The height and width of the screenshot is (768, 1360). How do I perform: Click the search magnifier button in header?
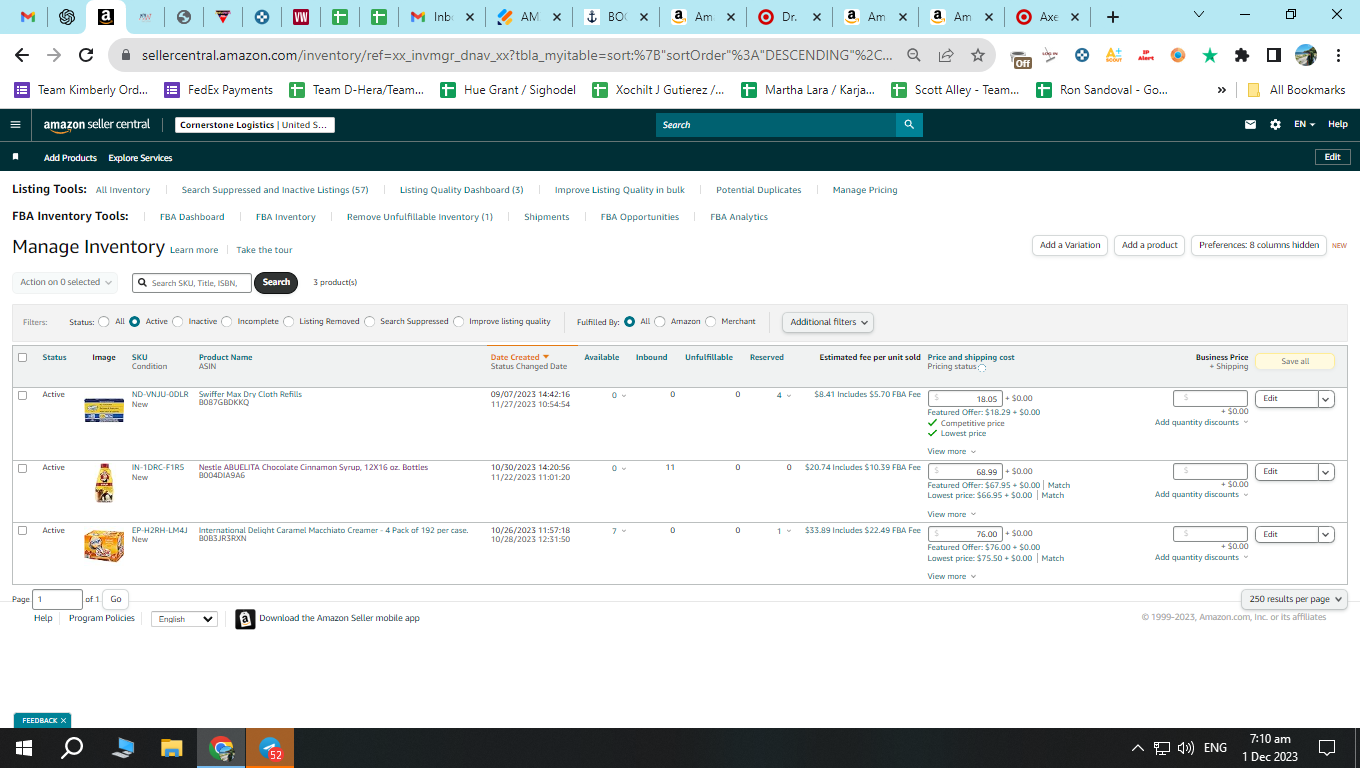(909, 125)
